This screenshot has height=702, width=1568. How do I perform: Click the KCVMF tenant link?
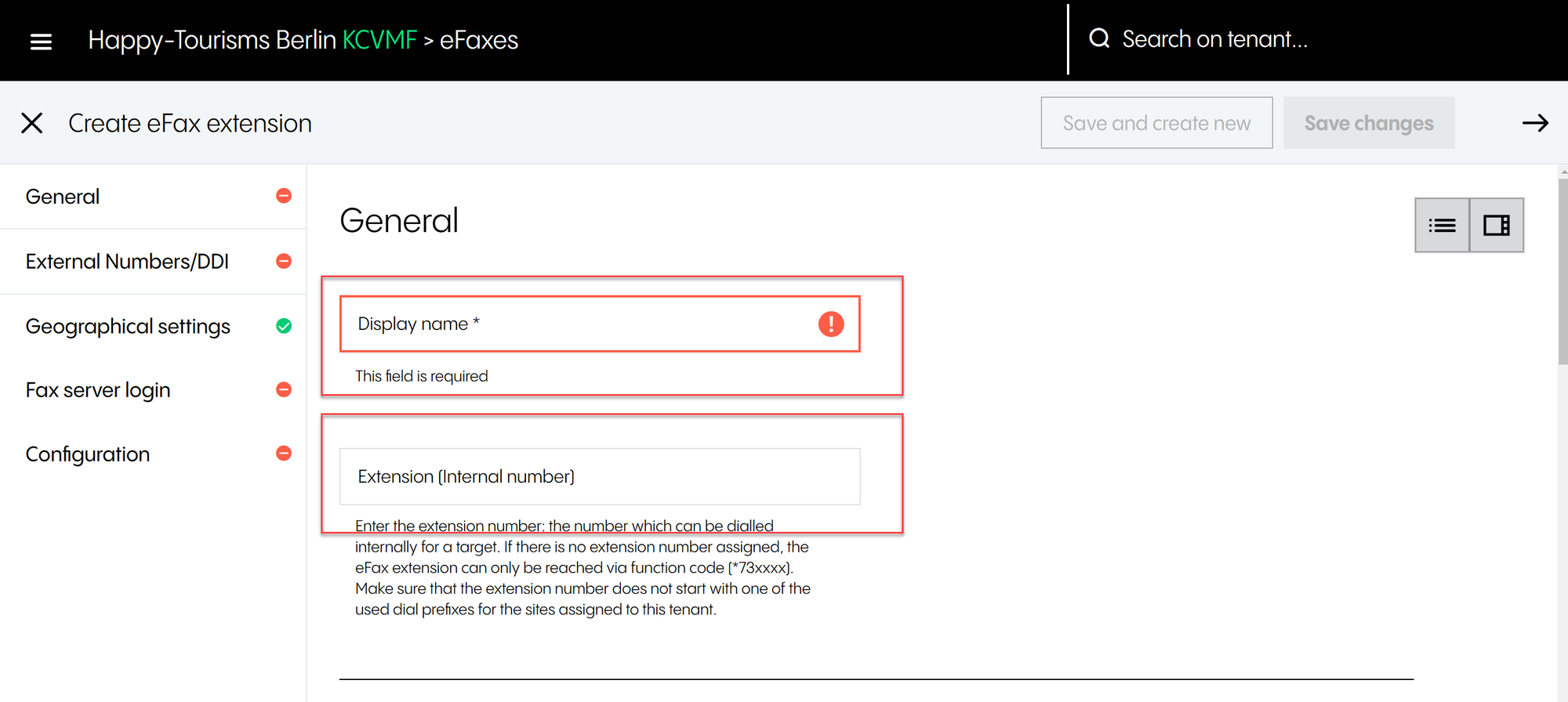[x=379, y=40]
